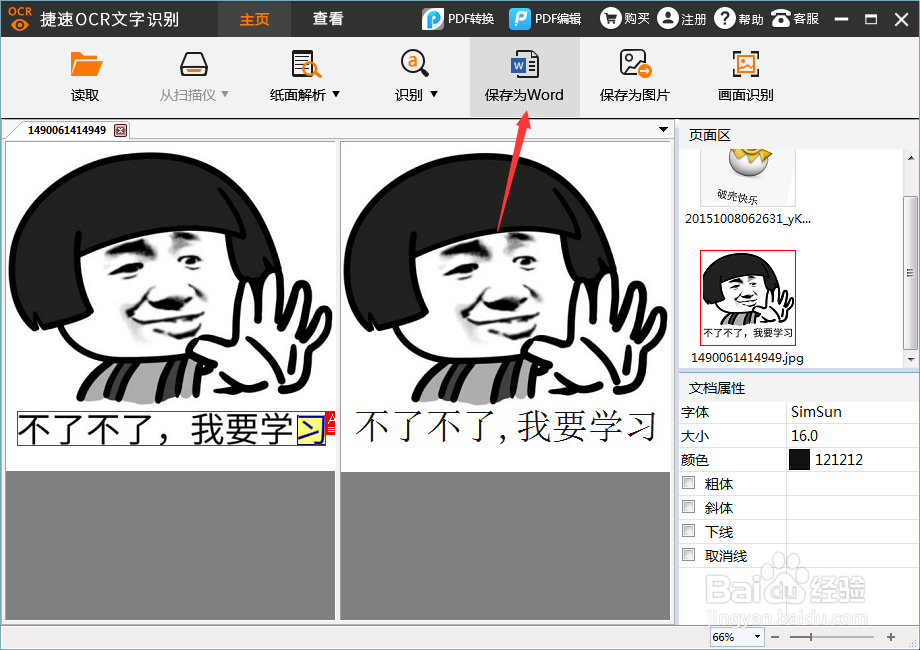Select the 1490061414949.jpg thumbnail

pyautogui.click(x=747, y=295)
